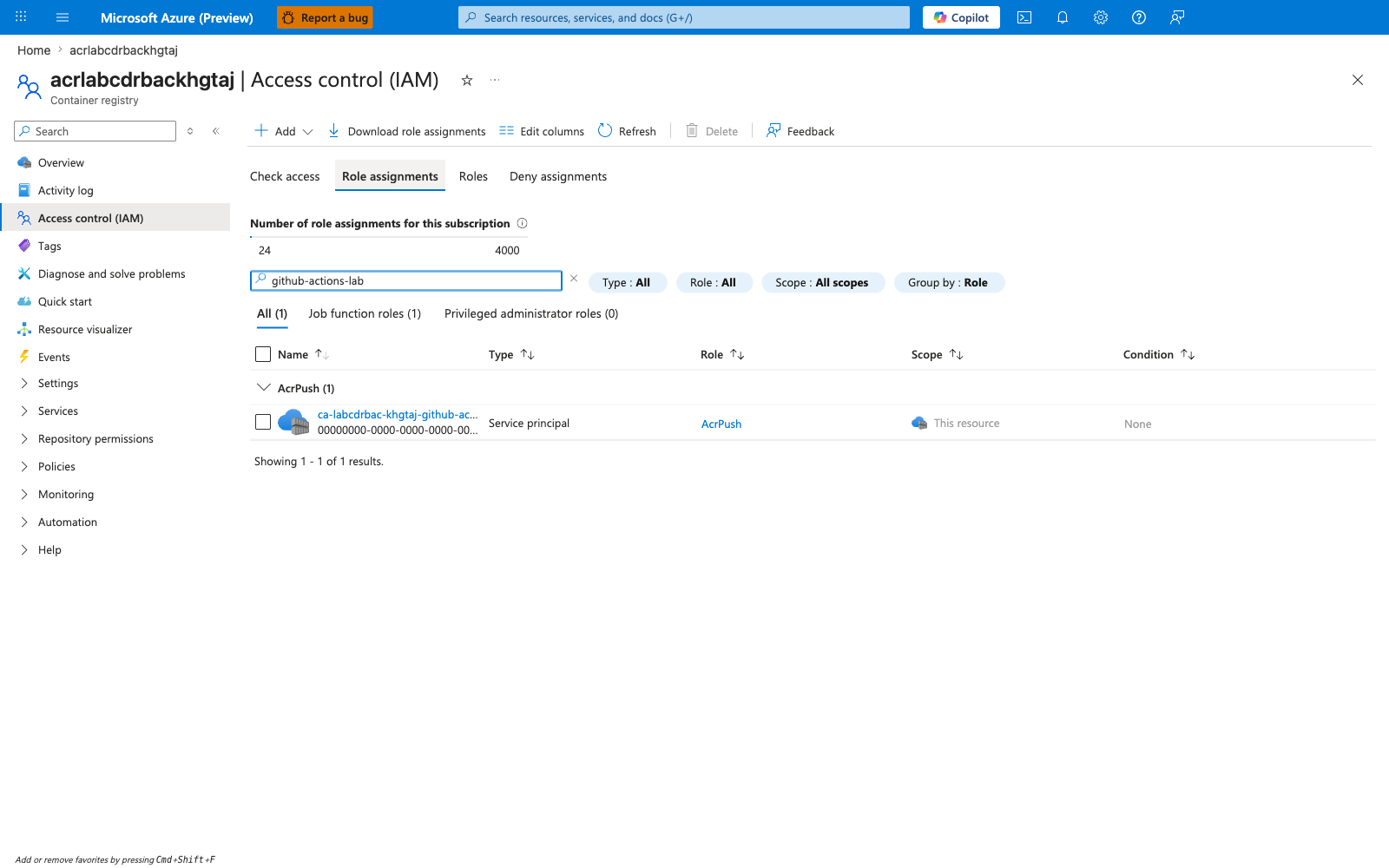The image size is (1389, 868).
Task: Click Download role assignments
Action: pos(406,131)
